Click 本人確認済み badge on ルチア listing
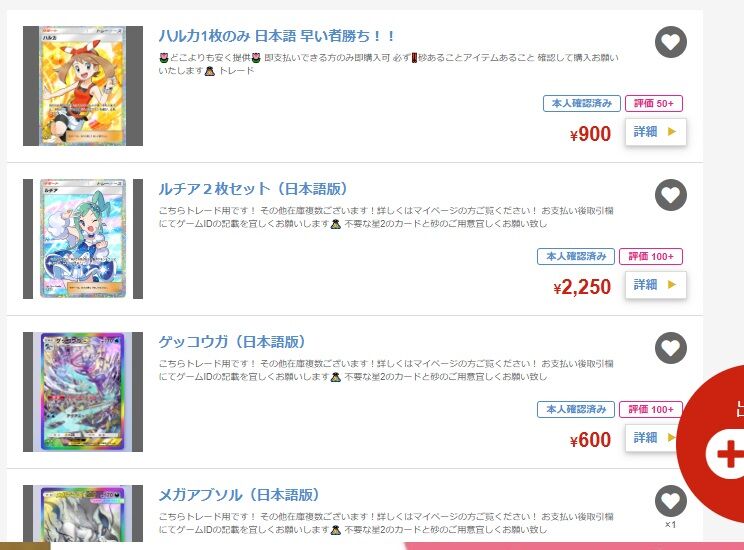This screenshot has height=550, width=744. [x=576, y=256]
